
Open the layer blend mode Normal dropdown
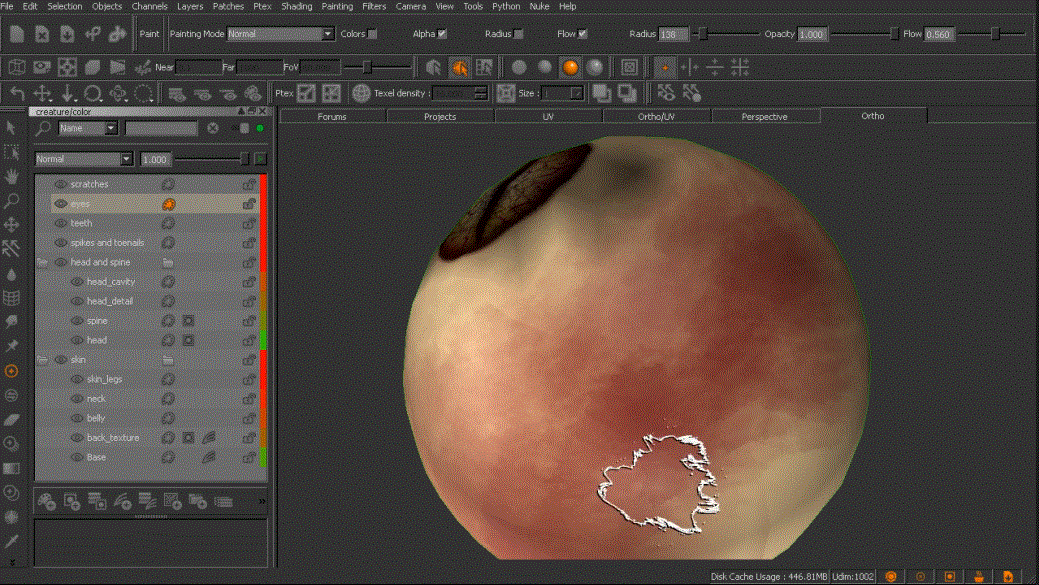[83, 159]
